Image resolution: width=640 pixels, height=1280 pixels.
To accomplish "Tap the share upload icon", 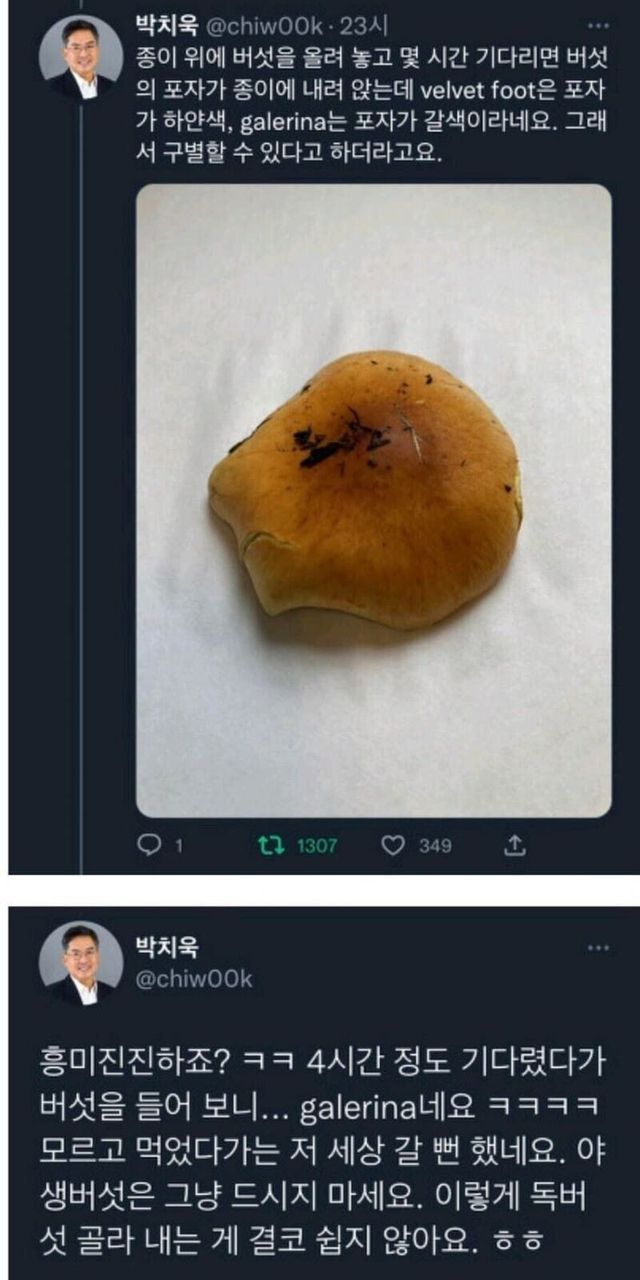I will pos(514,846).
